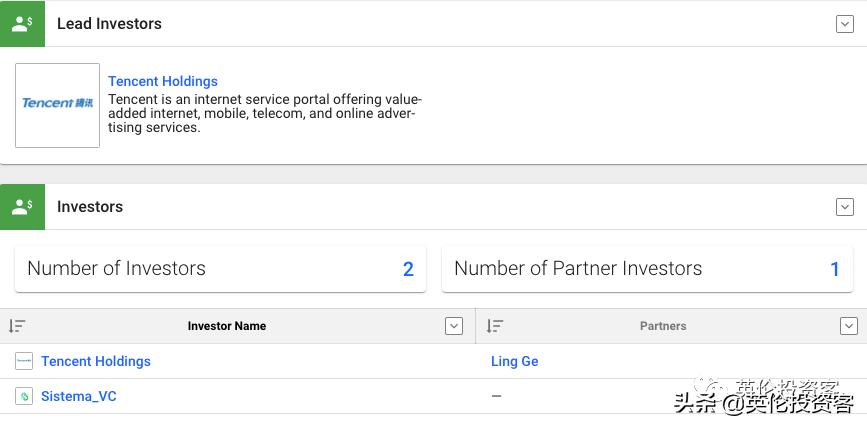Click the Sistema_VC row logo icon
The height and width of the screenshot is (427, 867).
tap(24, 397)
